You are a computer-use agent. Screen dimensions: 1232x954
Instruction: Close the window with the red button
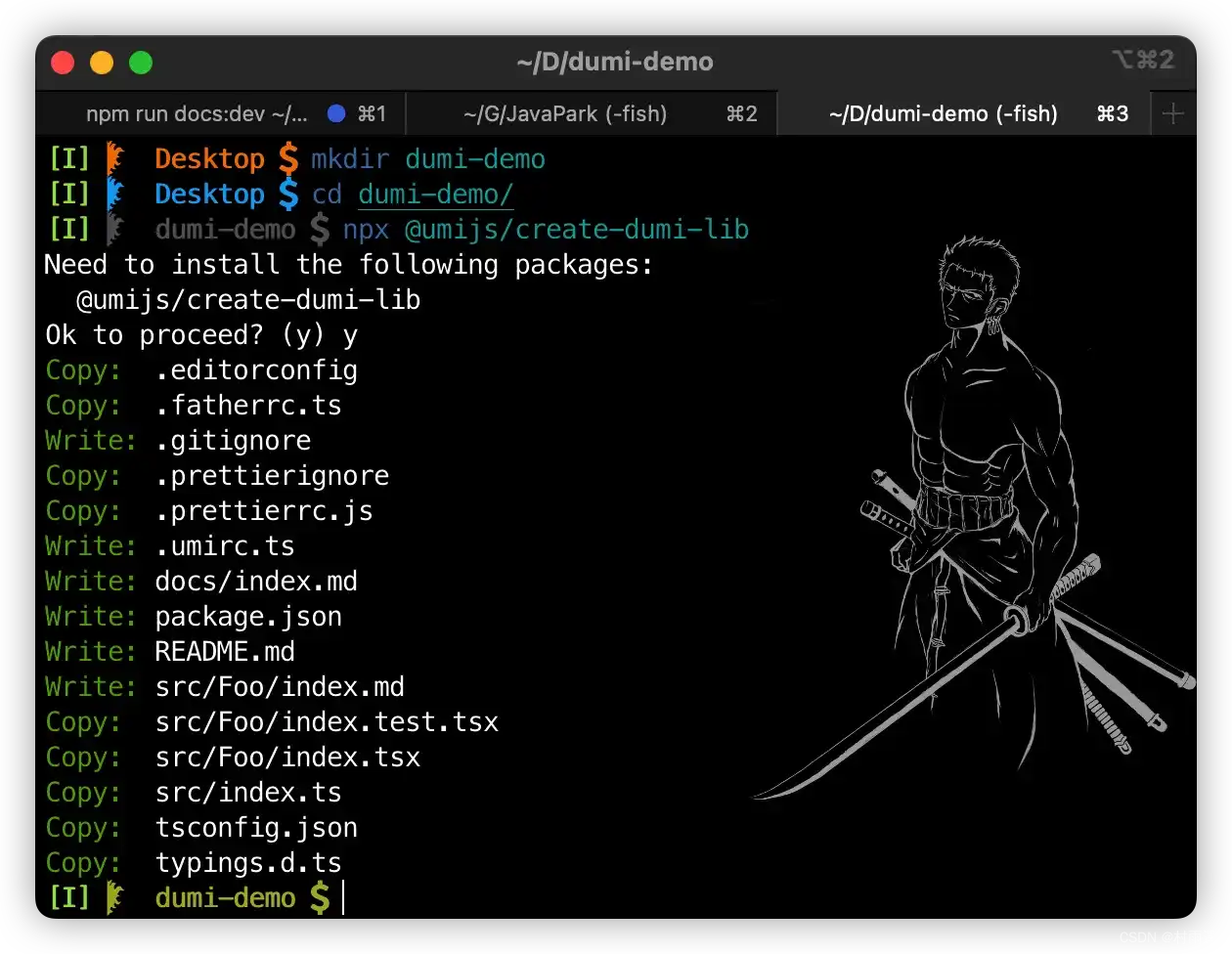click(63, 63)
